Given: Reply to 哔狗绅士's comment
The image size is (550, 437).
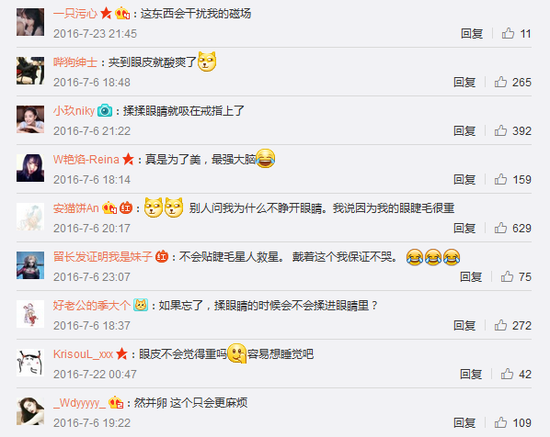Looking at the screenshot, I should pos(464,82).
